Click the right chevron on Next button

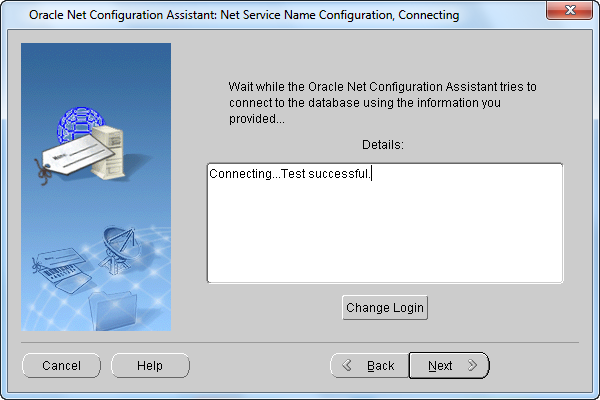coord(473,365)
